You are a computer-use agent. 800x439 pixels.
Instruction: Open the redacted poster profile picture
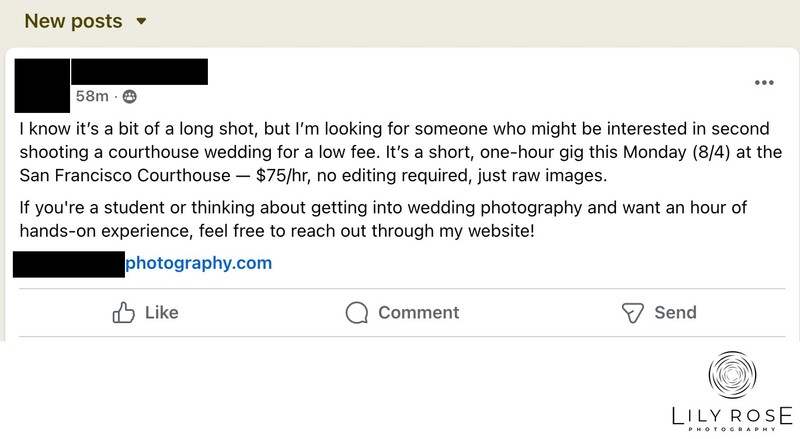[42, 86]
